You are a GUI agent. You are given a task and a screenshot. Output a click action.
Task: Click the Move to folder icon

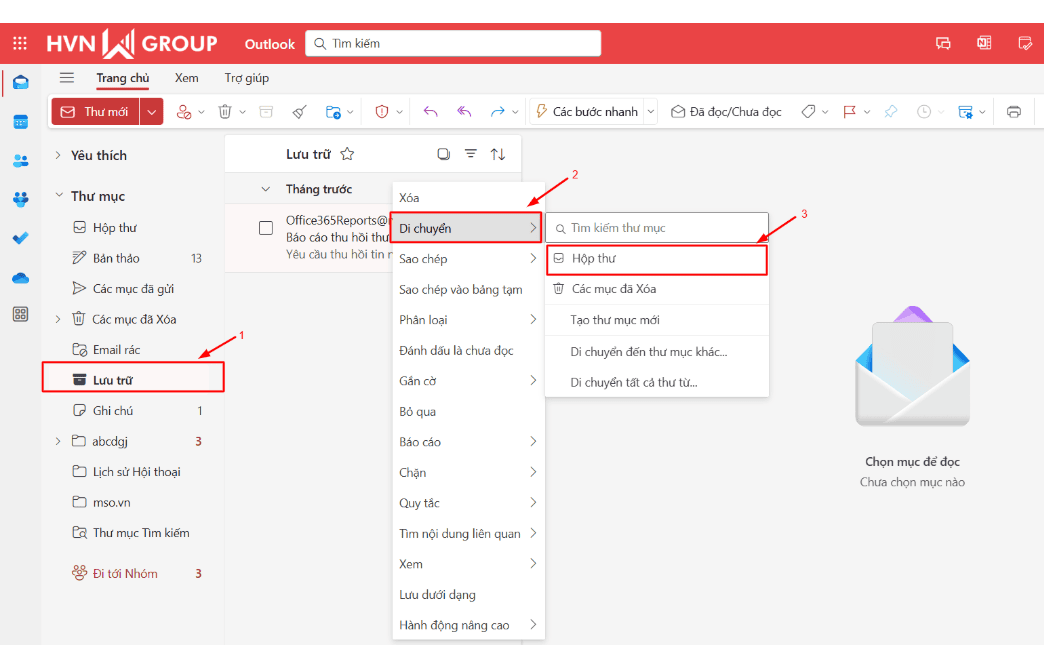pos(333,112)
